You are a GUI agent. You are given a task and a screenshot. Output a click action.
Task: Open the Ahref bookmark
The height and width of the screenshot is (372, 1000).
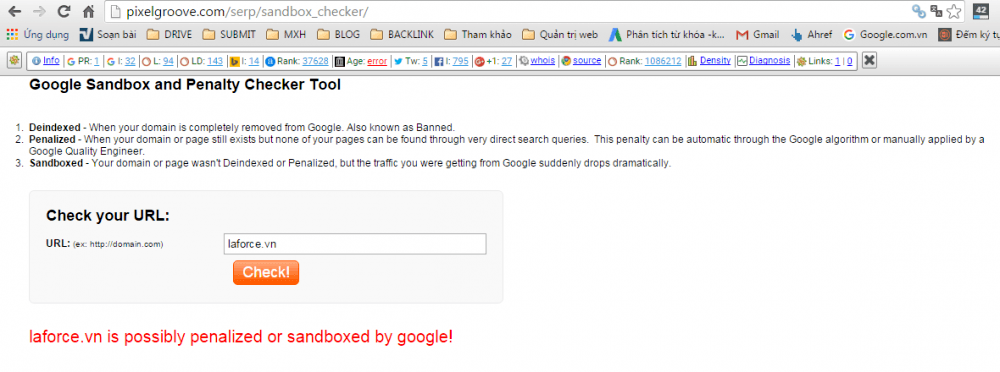coord(811,34)
